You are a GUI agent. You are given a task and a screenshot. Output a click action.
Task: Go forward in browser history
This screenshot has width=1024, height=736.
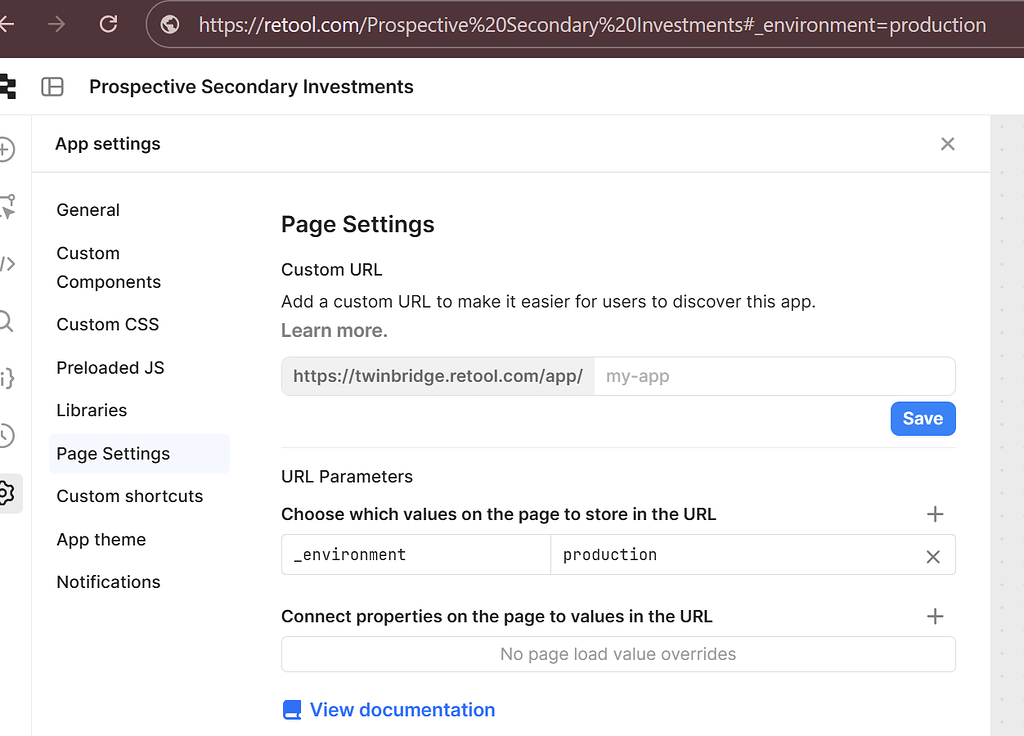pyautogui.click(x=57, y=25)
